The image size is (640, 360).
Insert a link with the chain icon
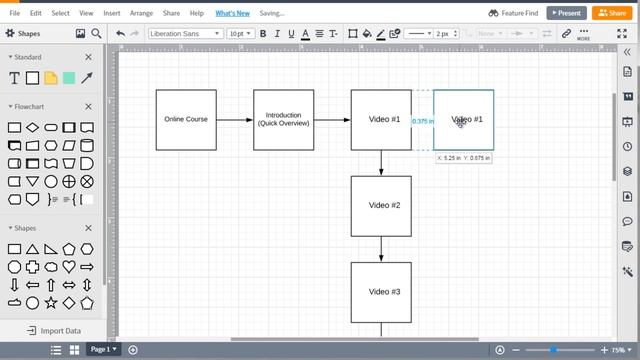[566, 33]
